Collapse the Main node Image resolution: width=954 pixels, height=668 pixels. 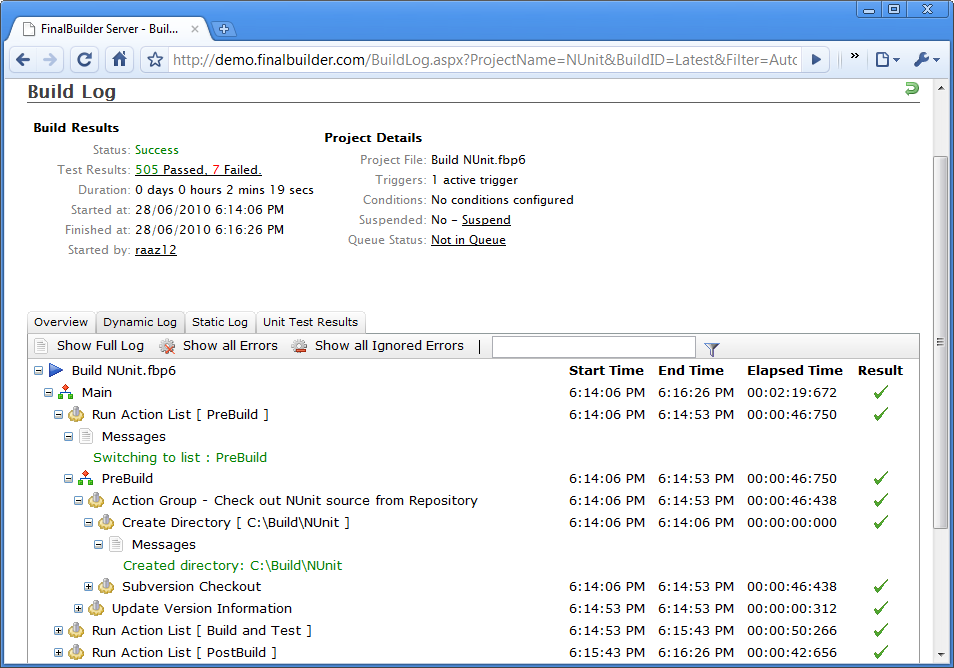pyautogui.click(x=48, y=393)
